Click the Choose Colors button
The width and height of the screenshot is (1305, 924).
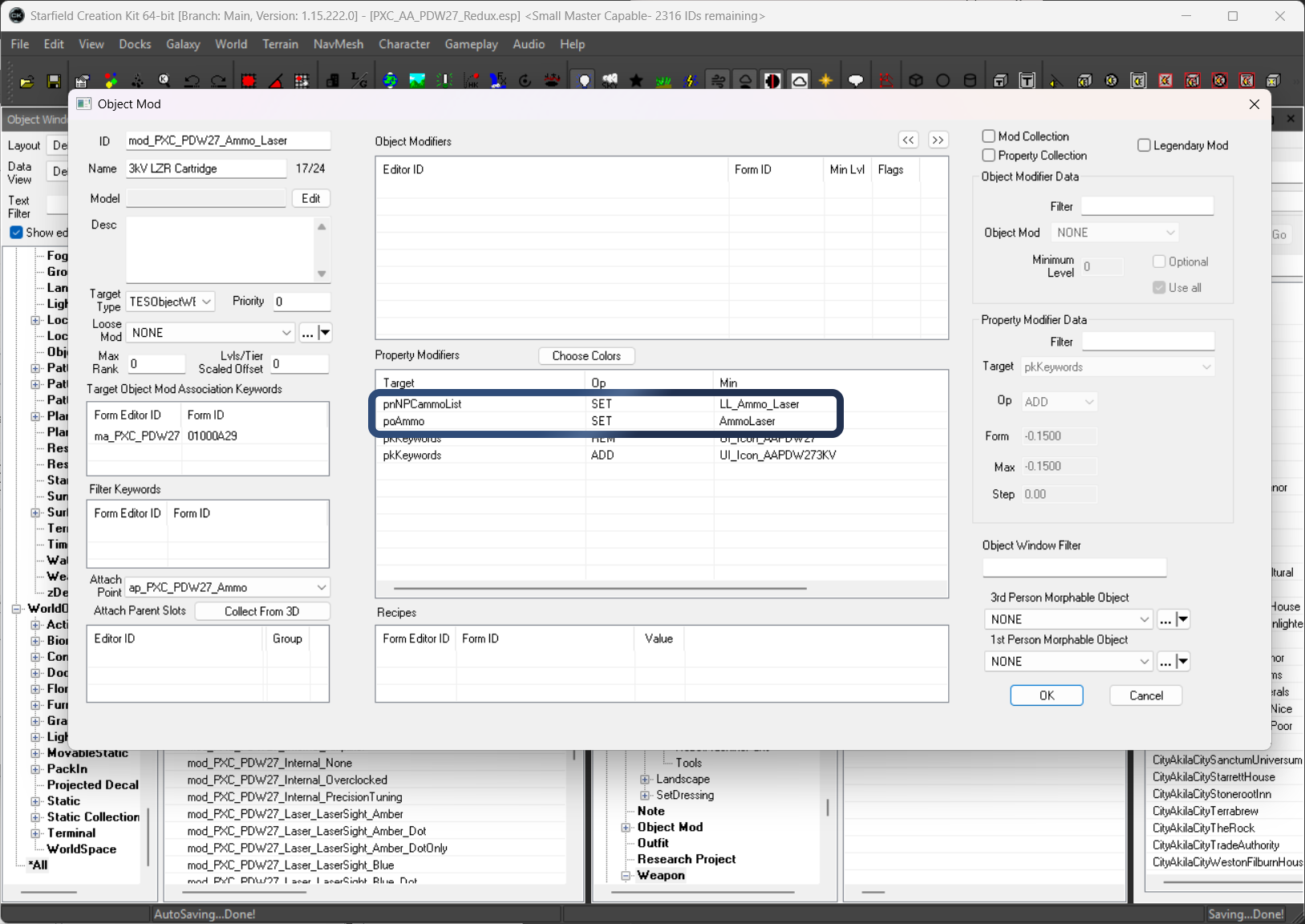click(586, 356)
